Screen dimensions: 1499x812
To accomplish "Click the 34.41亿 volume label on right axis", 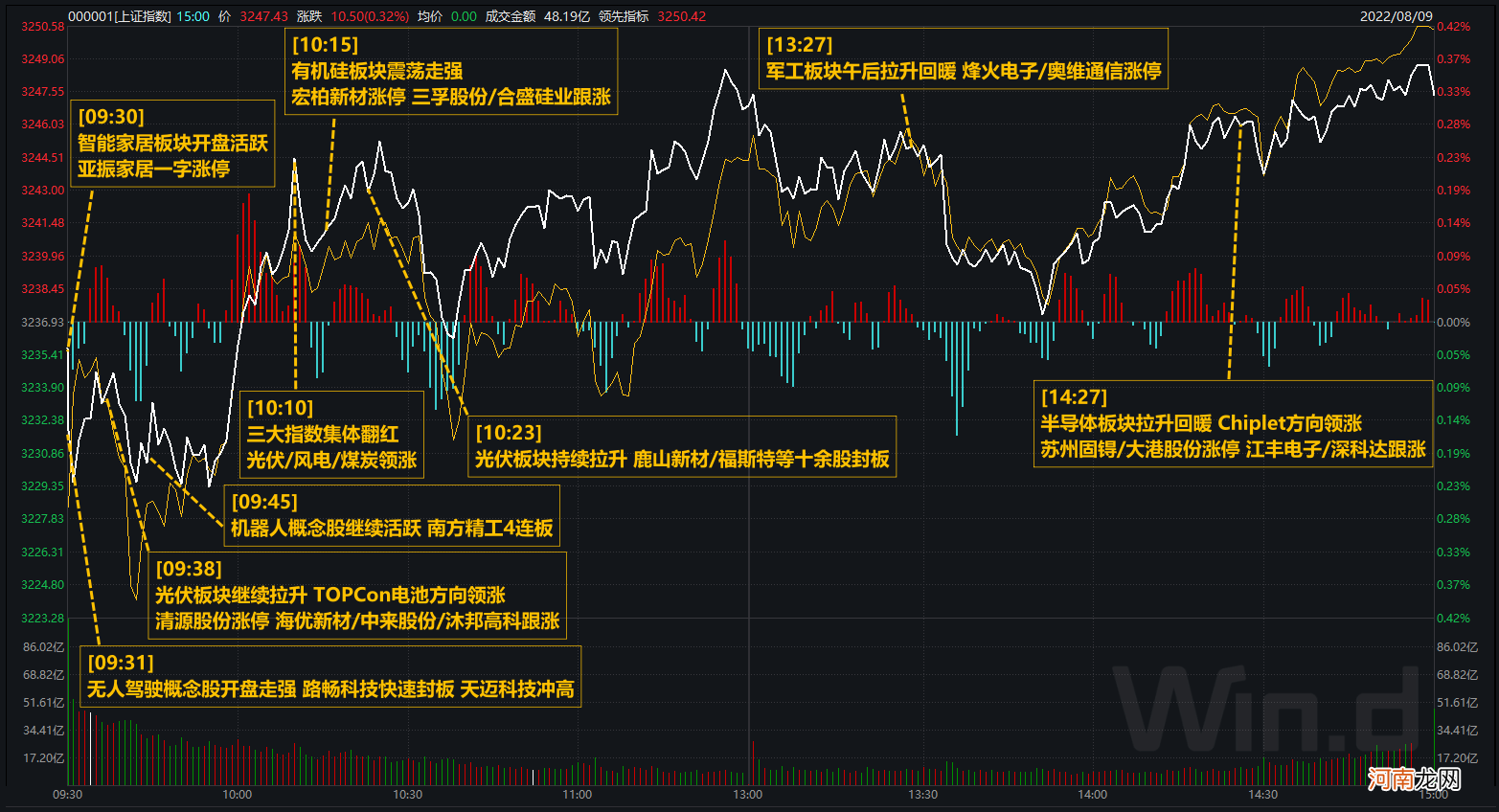I will pos(1458,731).
